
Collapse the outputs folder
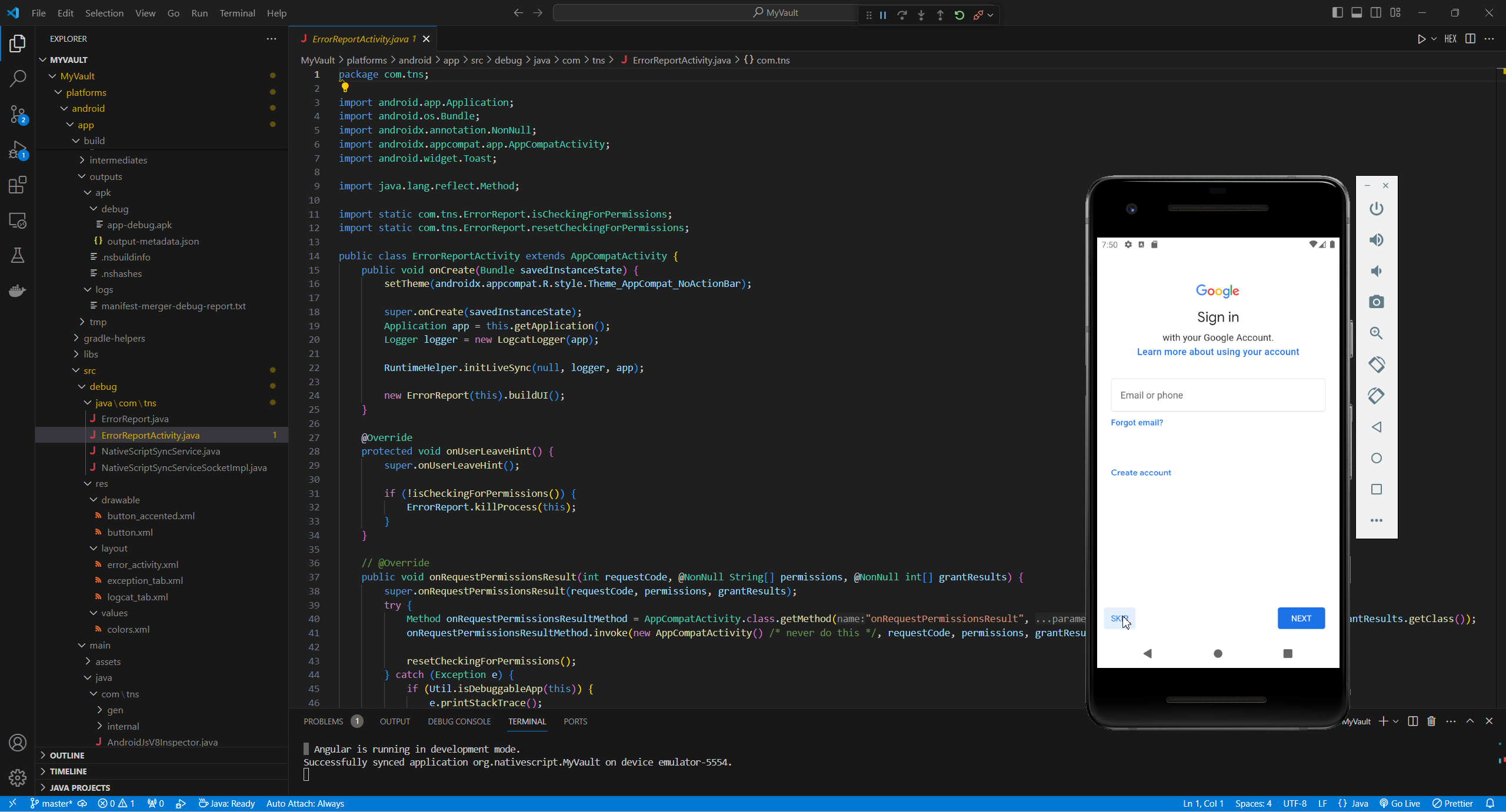click(105, 176)
